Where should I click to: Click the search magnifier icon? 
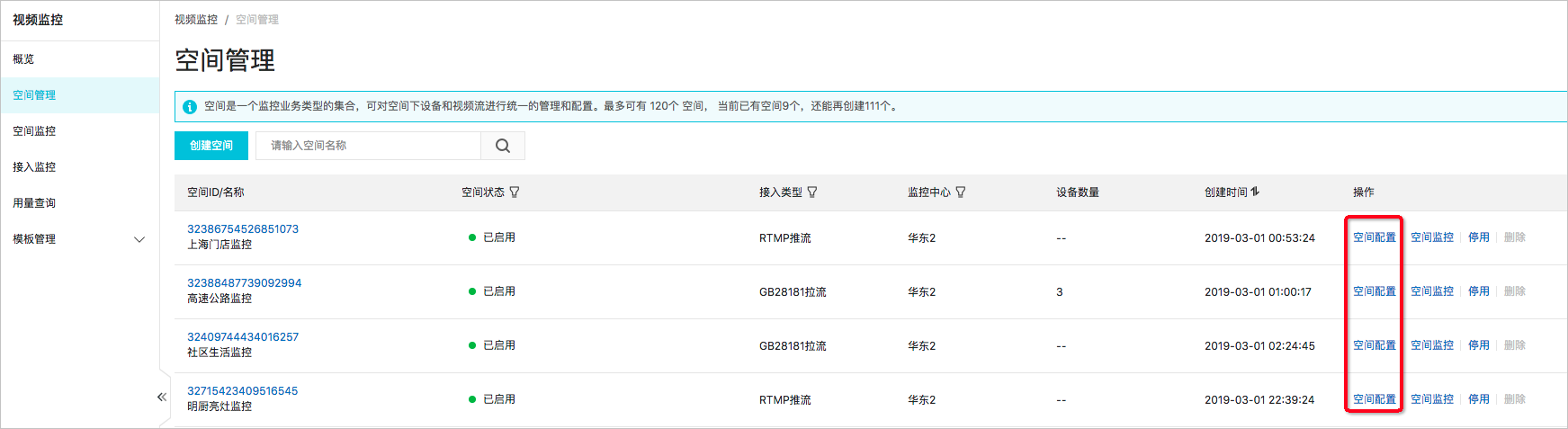(x=503, y=146)
